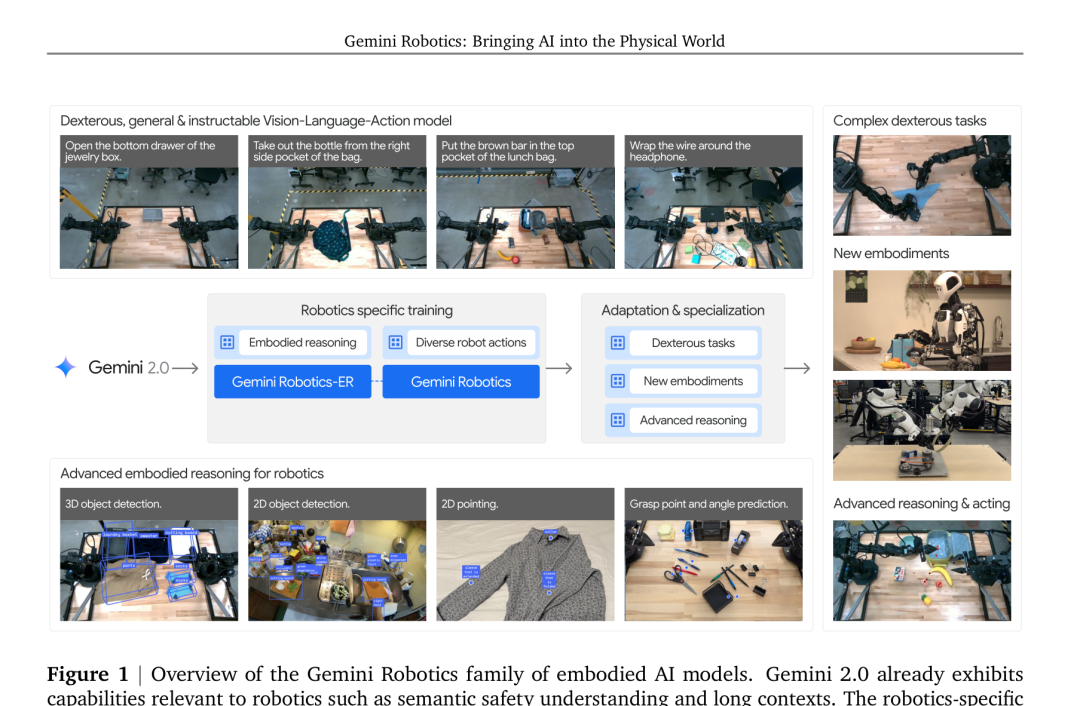Click the grid icon next to New embodiments

tap(618, 381)
